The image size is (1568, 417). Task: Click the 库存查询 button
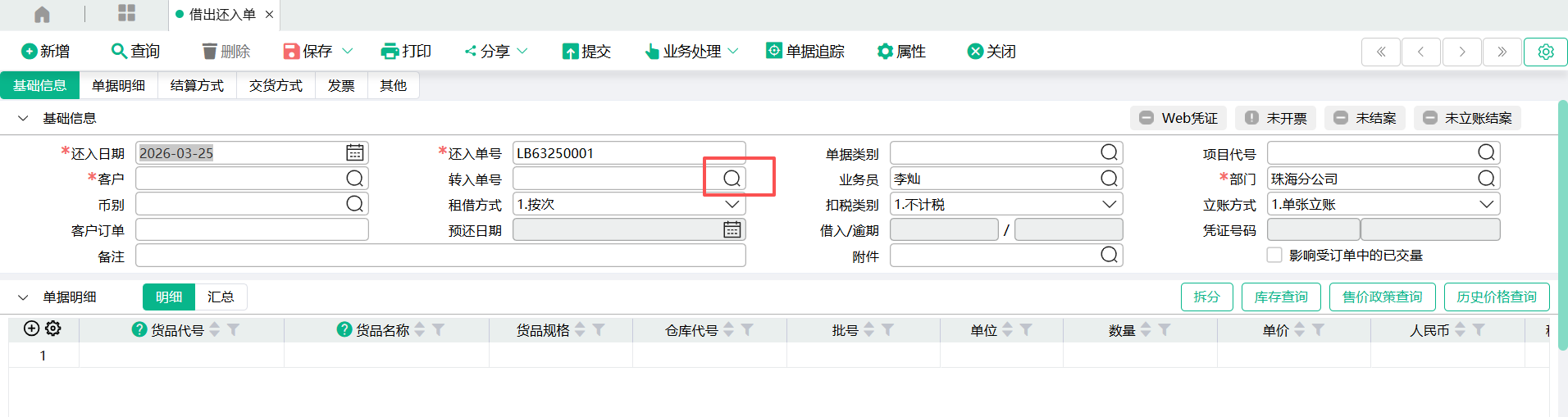1281,297
